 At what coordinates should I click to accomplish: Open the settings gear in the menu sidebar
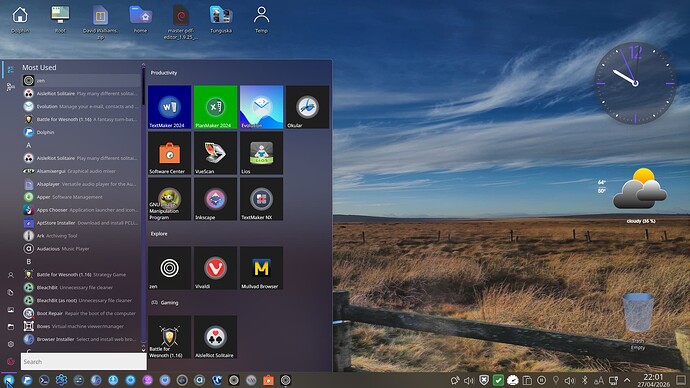click(11, 344)
